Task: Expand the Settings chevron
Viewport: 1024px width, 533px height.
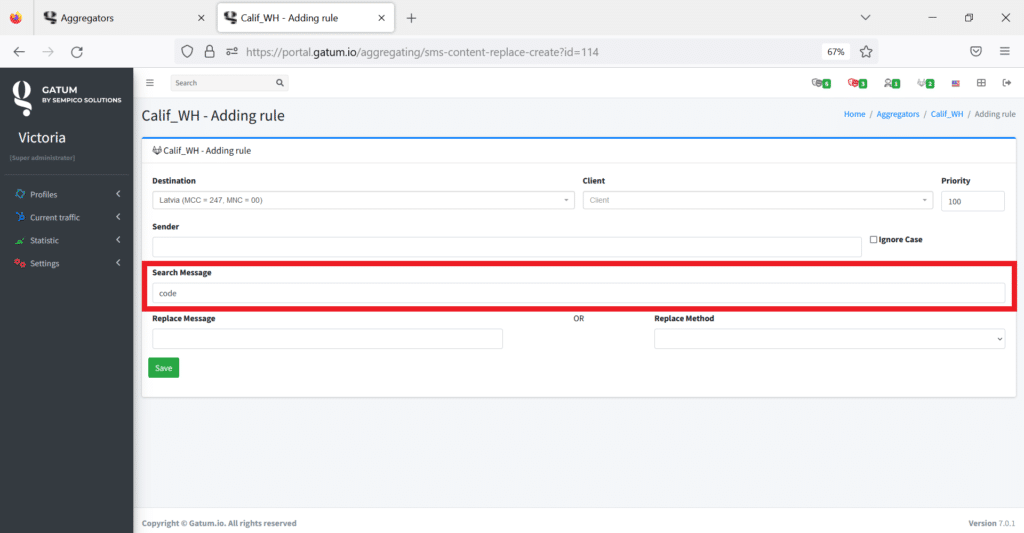Action: pyautogui.click(x=118, y=263)
